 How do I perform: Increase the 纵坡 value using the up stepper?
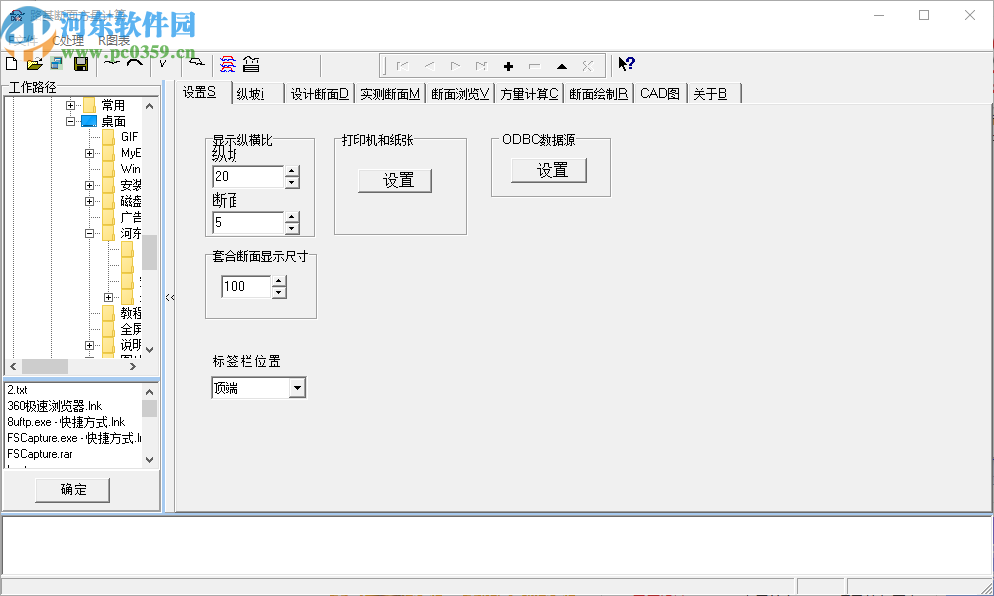click(x=291, y=171)
